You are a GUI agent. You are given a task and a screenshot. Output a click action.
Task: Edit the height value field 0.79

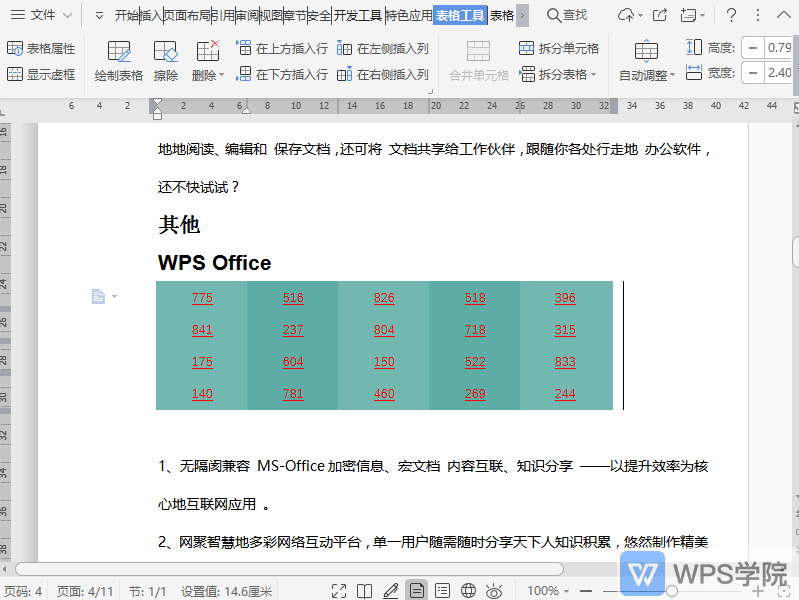point(780,48)
